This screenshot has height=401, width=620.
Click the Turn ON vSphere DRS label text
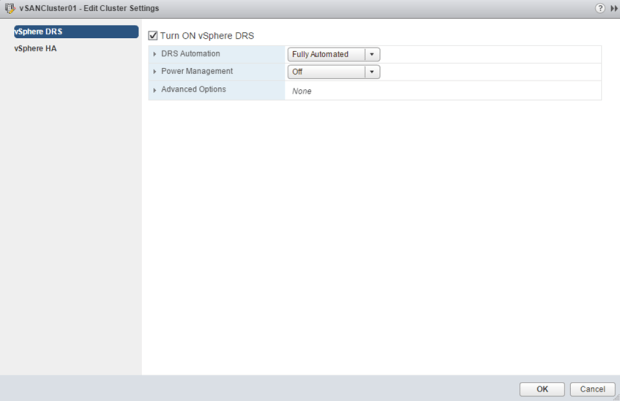(207, 35)
